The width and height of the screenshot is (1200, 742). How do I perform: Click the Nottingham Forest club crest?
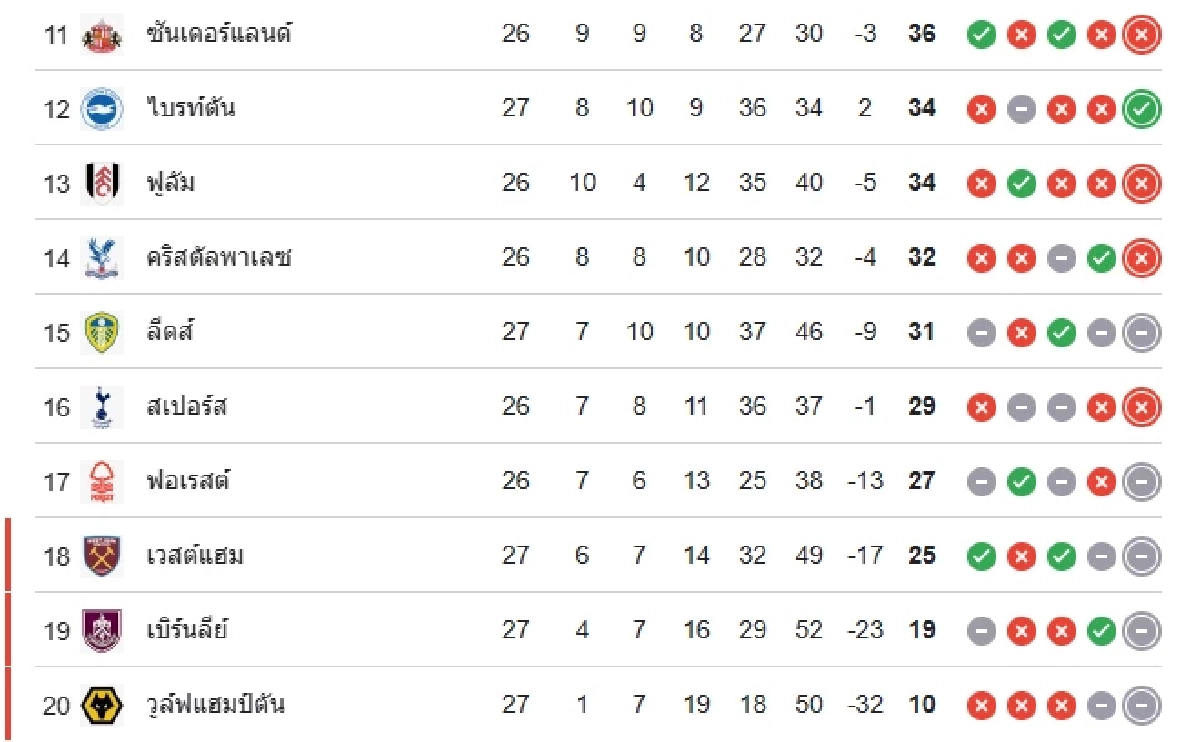[102, 481]
